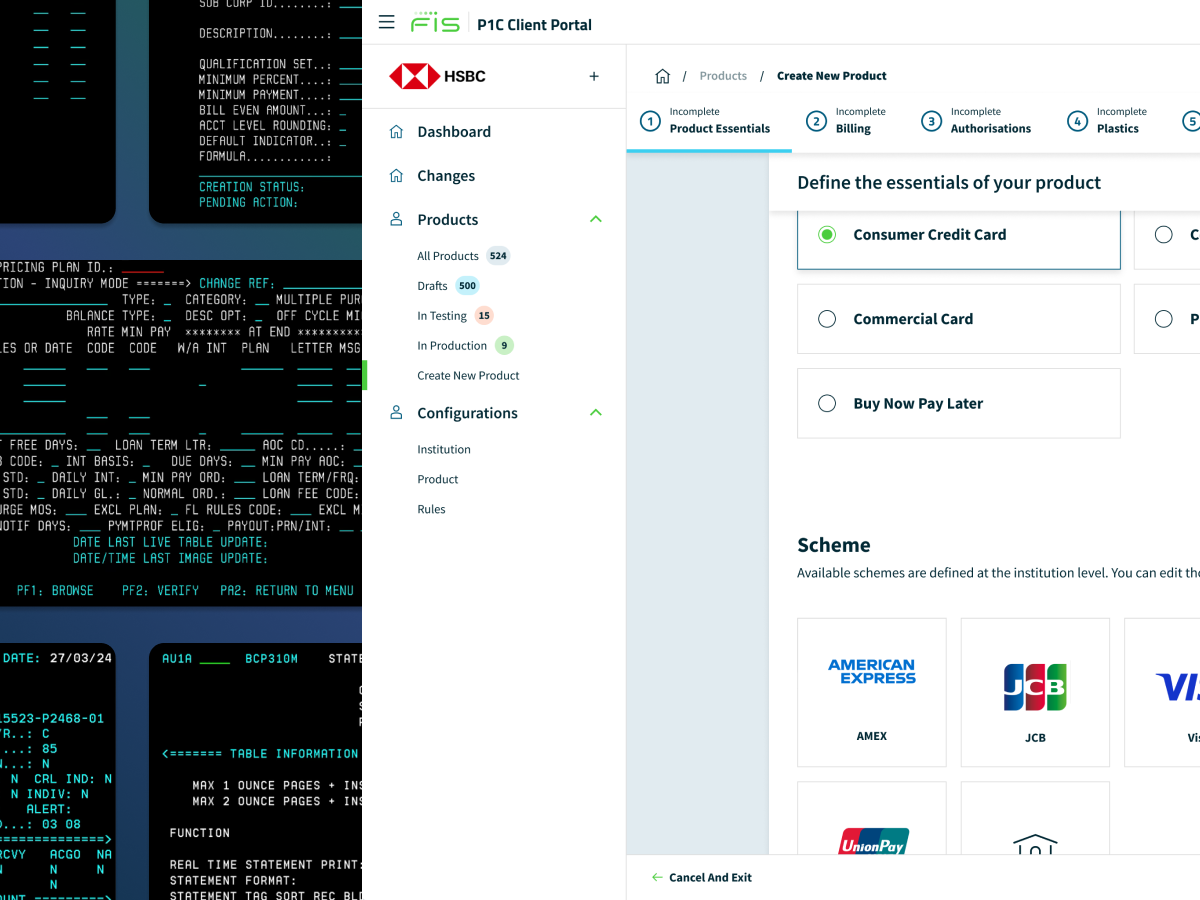Select the Consumer Credit Card radio button
The height and width of the screenshot is (900, 1200).
827,234
